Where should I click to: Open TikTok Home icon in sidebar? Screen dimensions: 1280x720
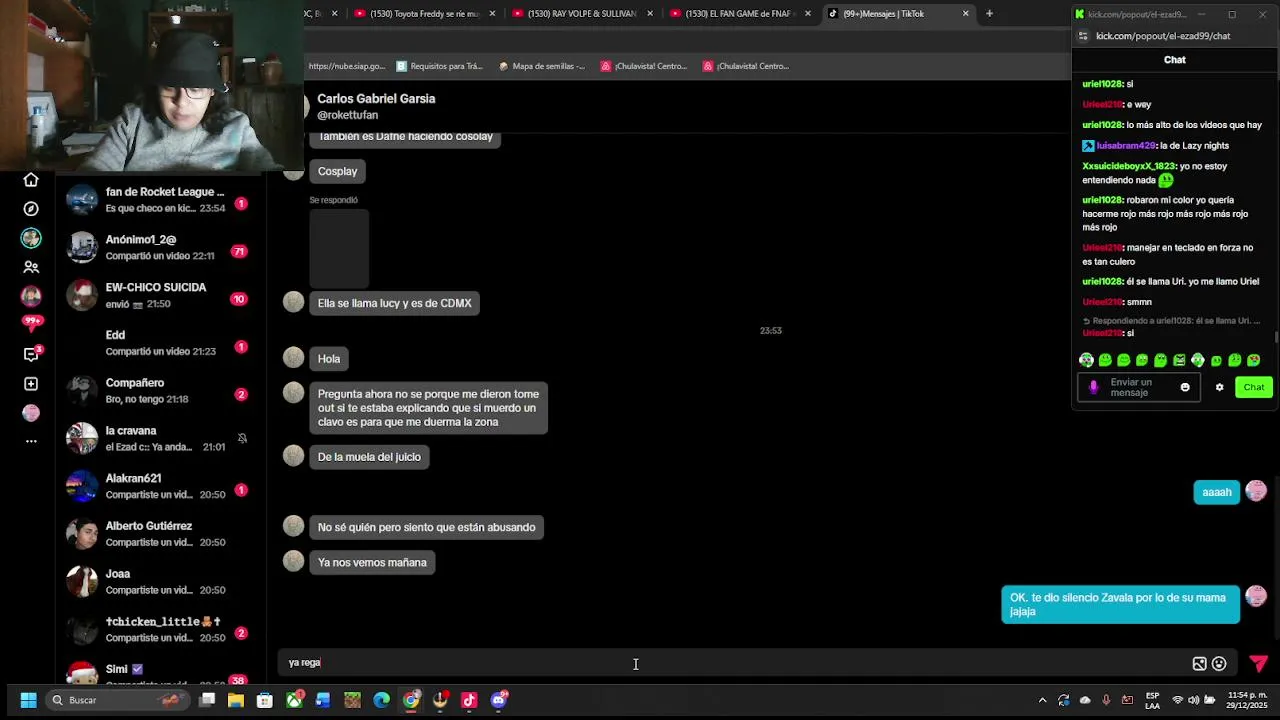[x=31, y=180]
